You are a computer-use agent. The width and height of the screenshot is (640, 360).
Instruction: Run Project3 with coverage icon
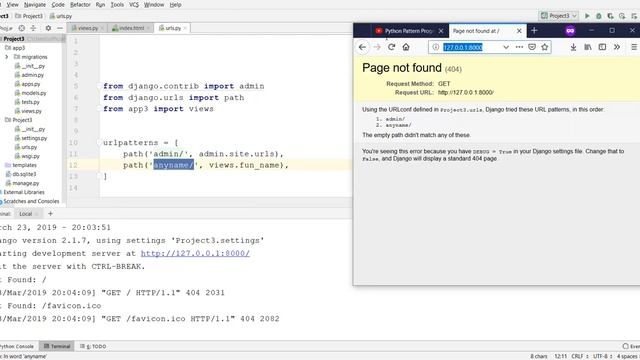[x=610, y=16]
